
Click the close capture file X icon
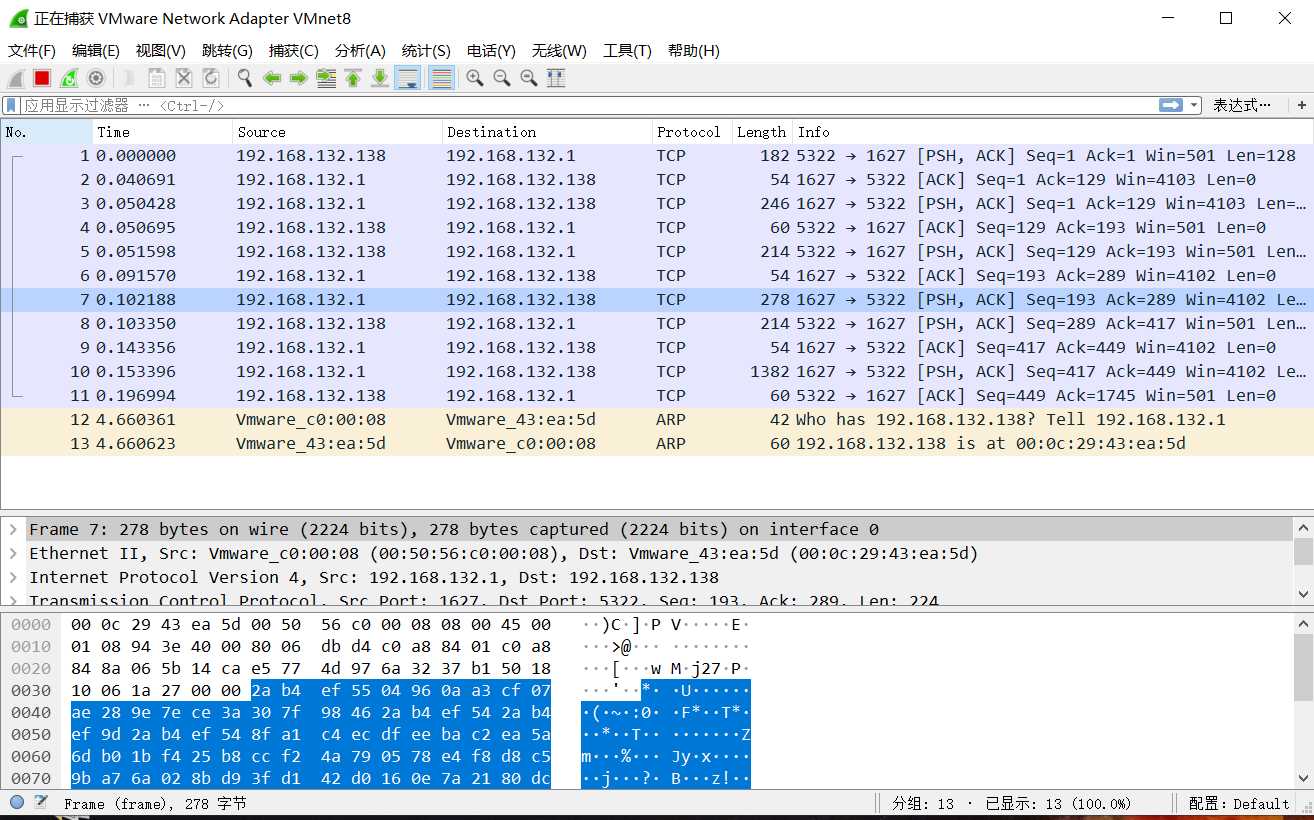click(184, 78)
